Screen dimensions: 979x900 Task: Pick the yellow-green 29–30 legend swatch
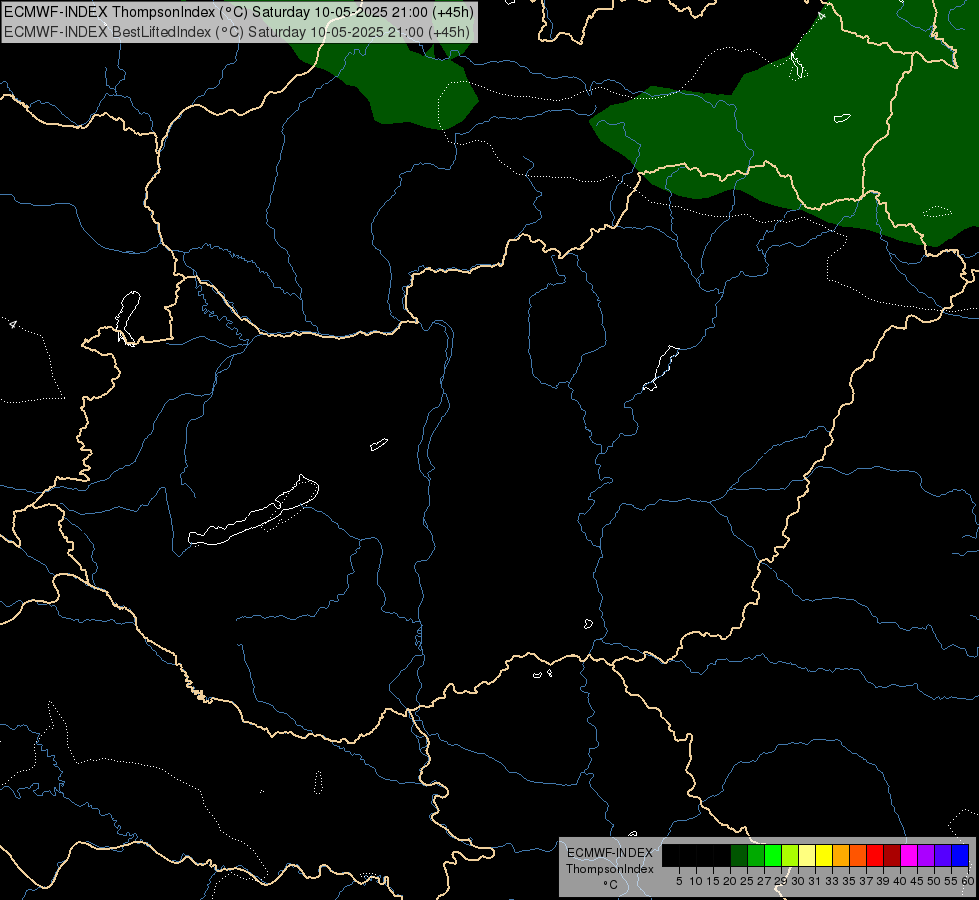point(790,855)
